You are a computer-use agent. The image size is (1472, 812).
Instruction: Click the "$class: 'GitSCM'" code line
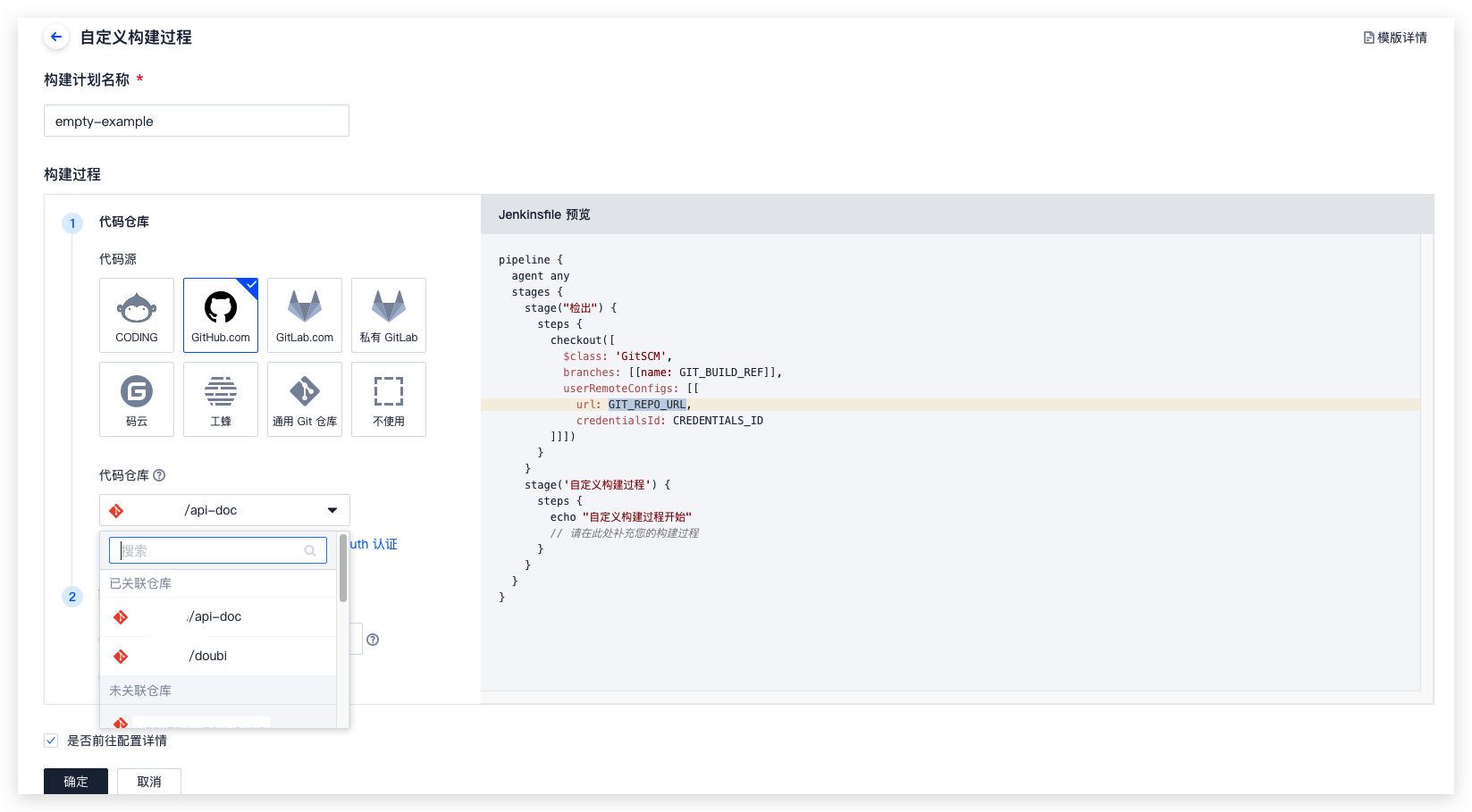618,356
